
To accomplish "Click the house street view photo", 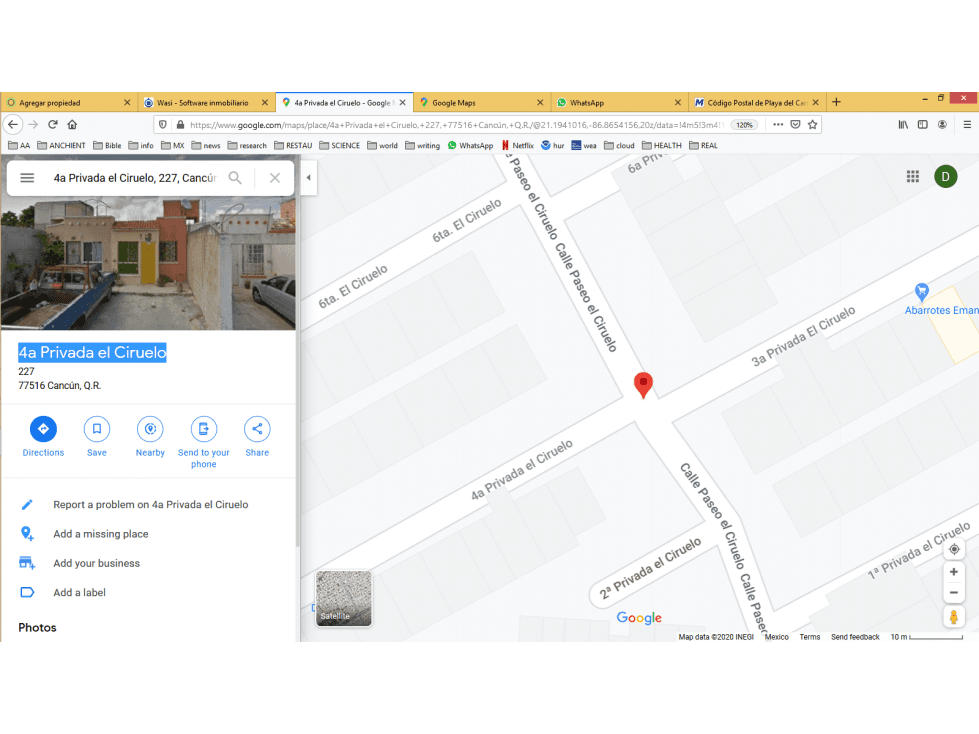I will (x=148, y=263).
